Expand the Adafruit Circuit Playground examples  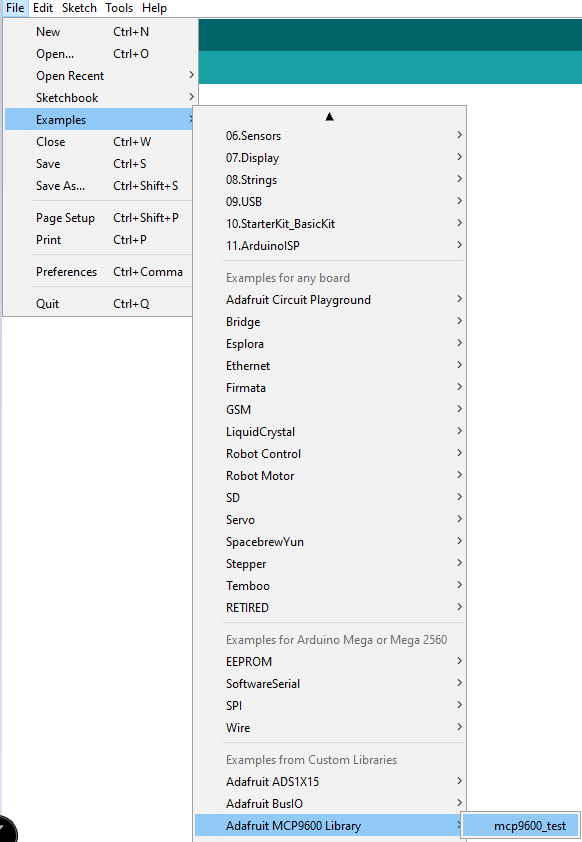329,300
